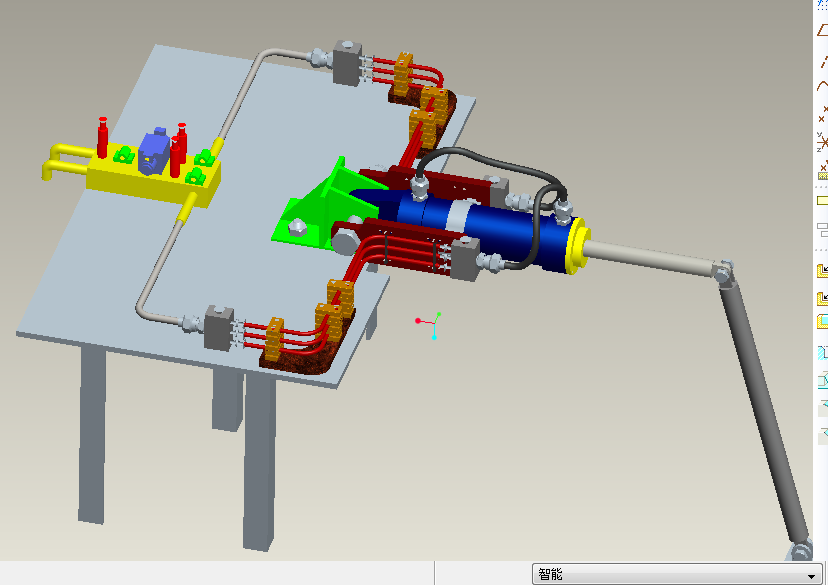Select the Datum Plane tool icon
This screenshot has width=828, height=585.
click(x=822, y=30)
